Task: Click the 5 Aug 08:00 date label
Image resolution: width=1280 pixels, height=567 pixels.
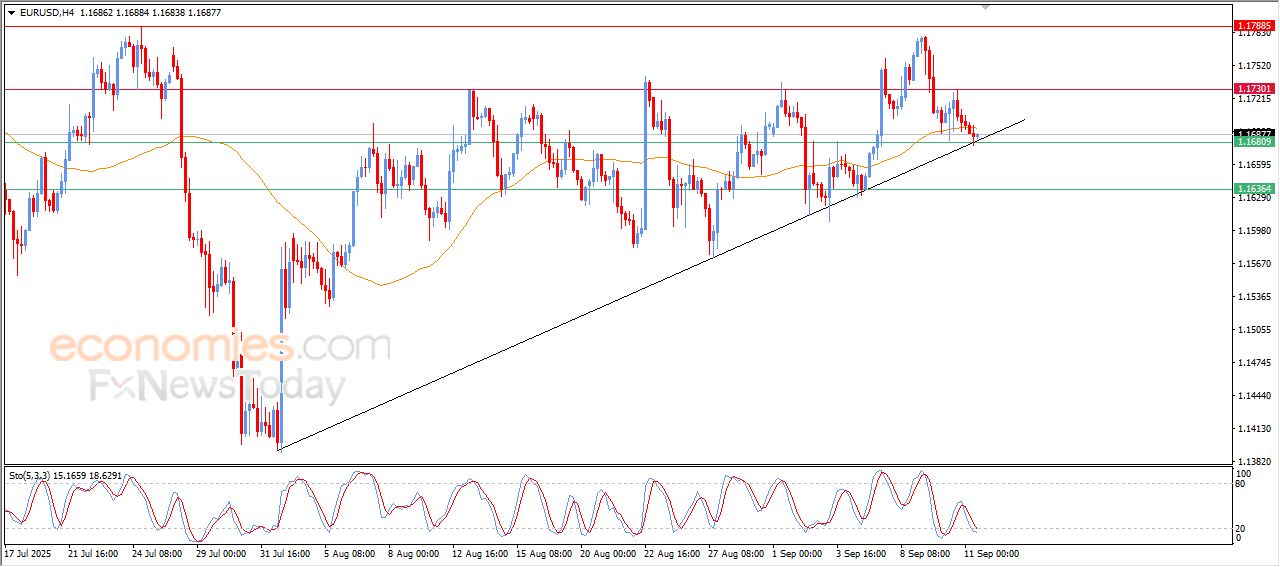Action: [x=350, y=553]
